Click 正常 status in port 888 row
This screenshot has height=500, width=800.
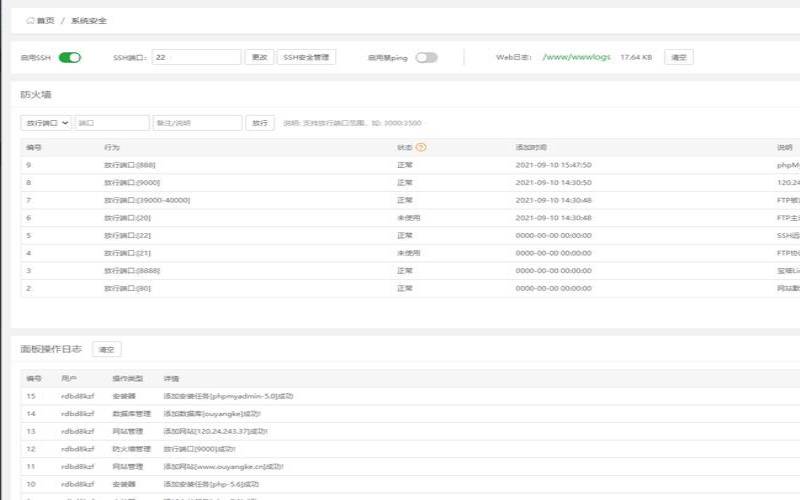tap(405, 165)
